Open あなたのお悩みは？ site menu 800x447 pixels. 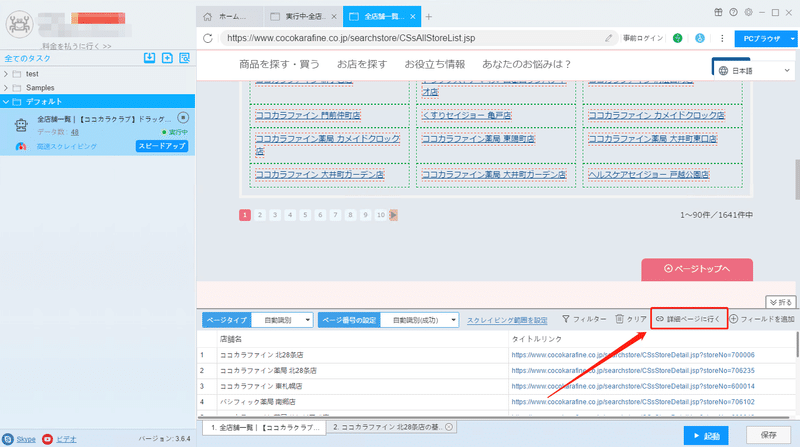527,64
